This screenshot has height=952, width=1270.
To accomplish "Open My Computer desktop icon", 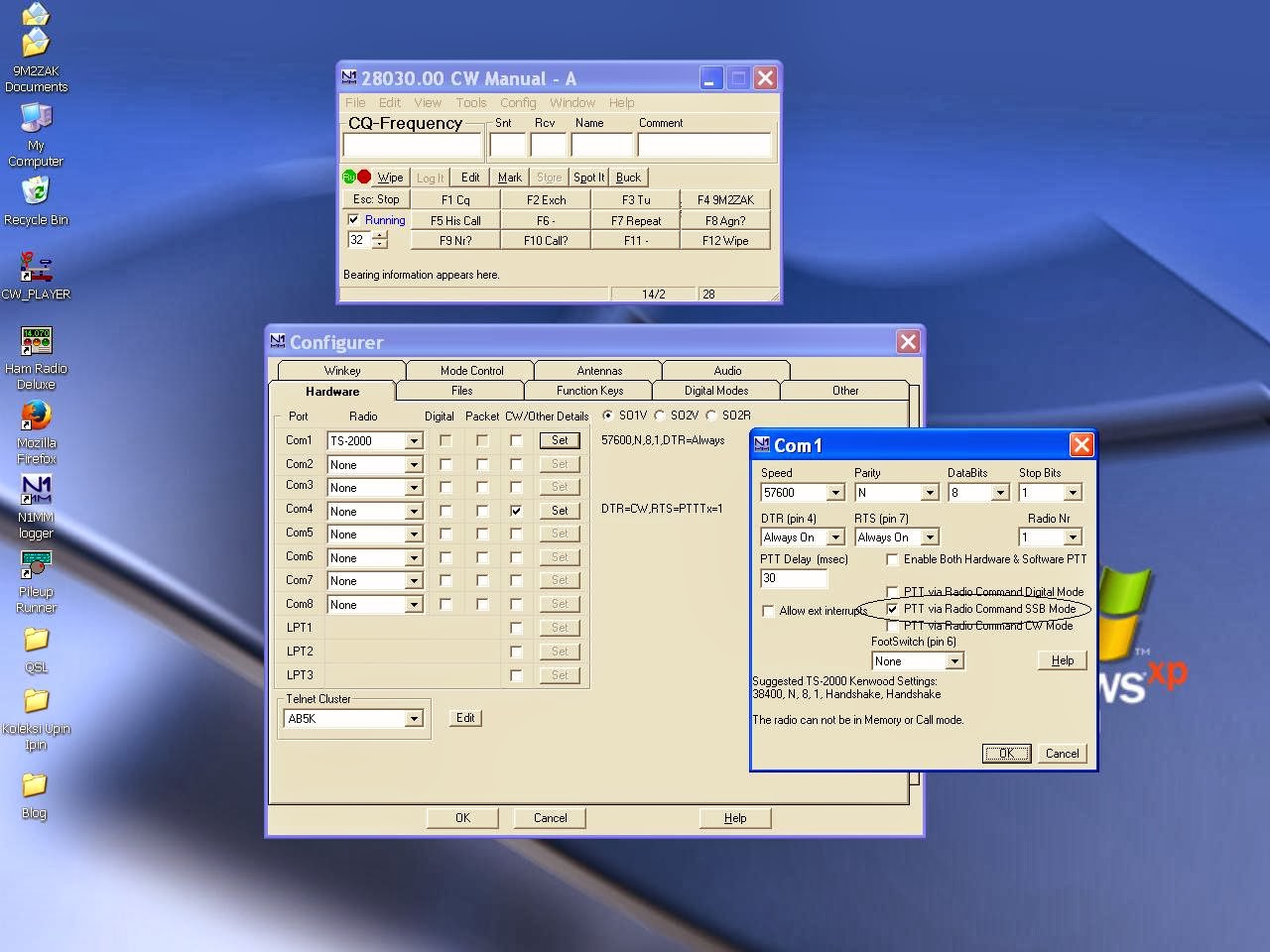I will [36, 118].
